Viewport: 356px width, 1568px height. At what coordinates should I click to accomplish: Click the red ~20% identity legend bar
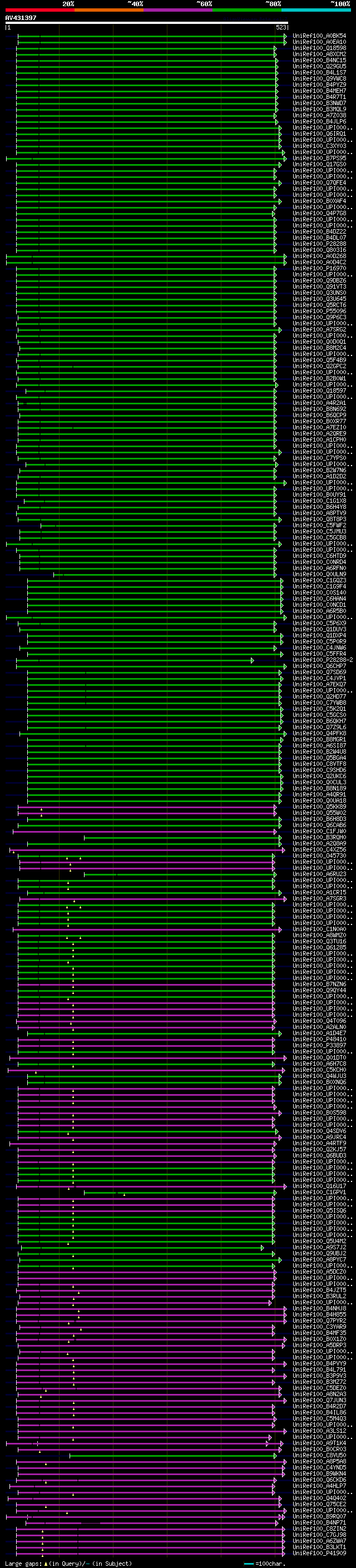(39, 10)
